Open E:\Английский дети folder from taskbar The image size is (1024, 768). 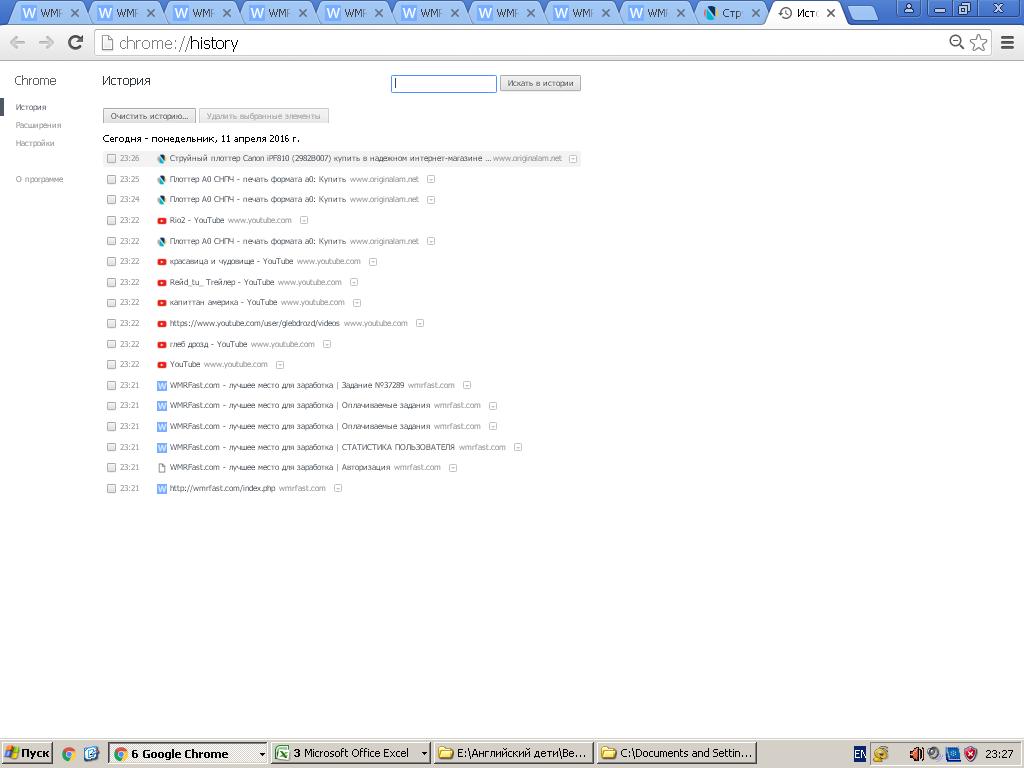point(514,754)
